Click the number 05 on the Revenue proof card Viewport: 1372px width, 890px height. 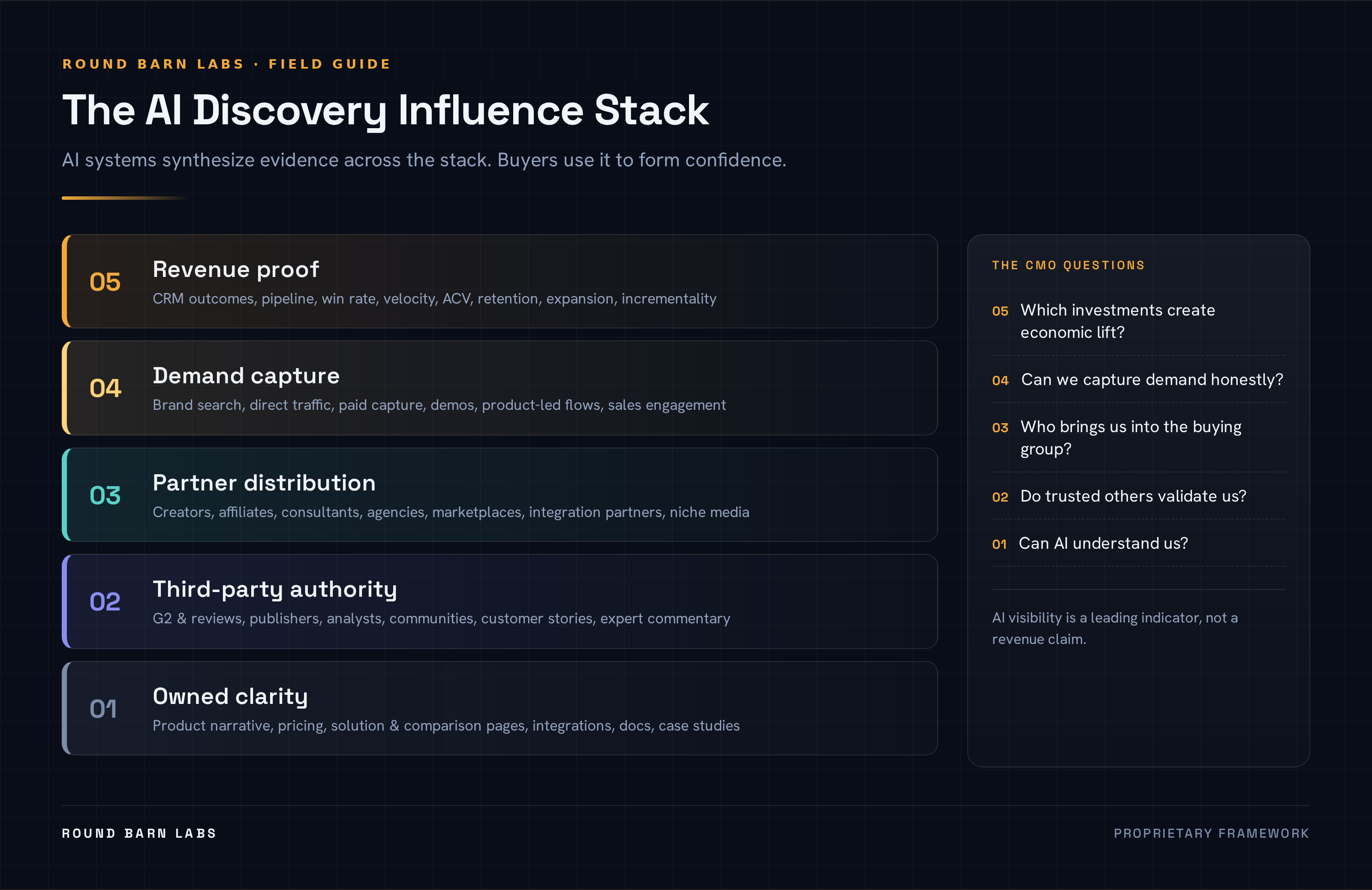(105, 282)
